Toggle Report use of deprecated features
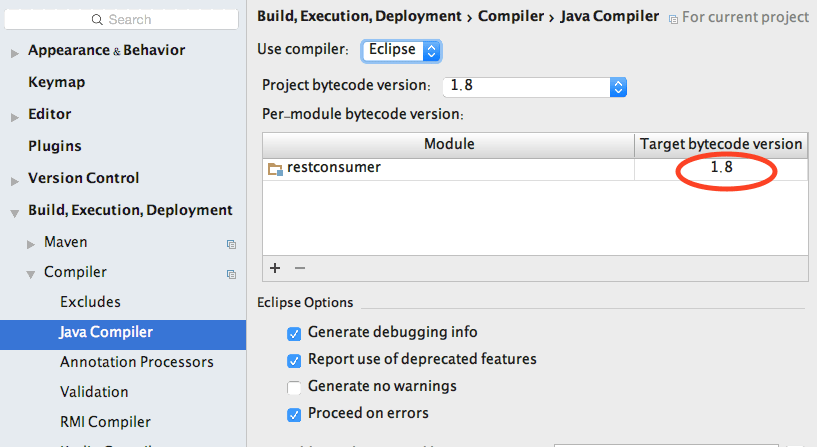This screenshot has width=817, height=447. click(x=294, y=361)
